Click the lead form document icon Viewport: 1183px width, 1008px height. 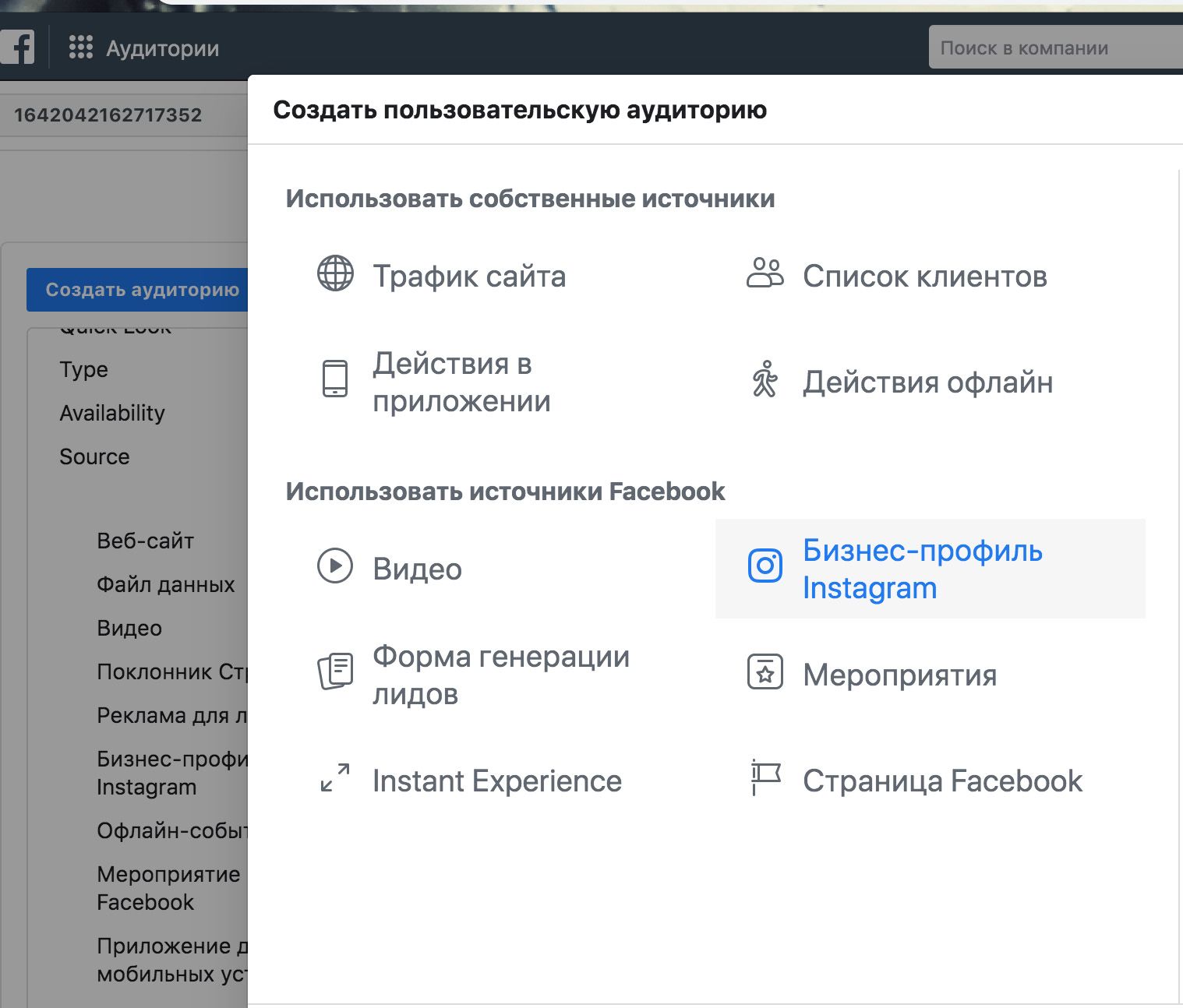coord(335,671)
